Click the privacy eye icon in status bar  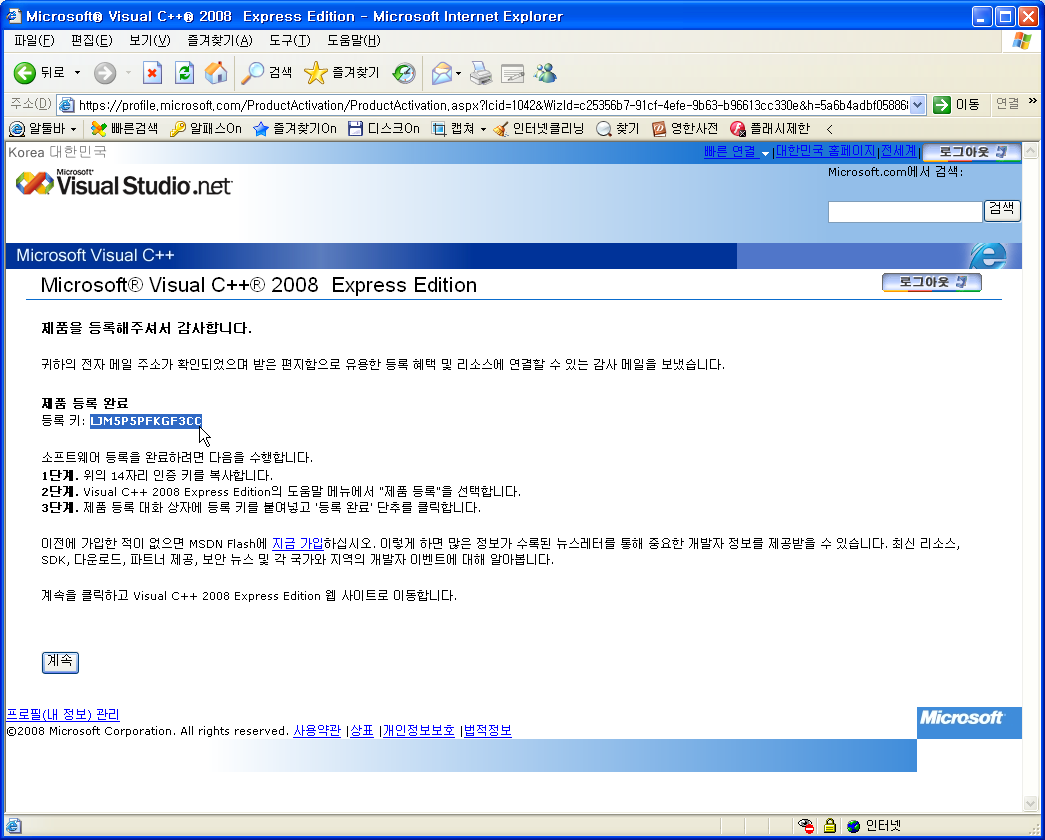[806, 826]
